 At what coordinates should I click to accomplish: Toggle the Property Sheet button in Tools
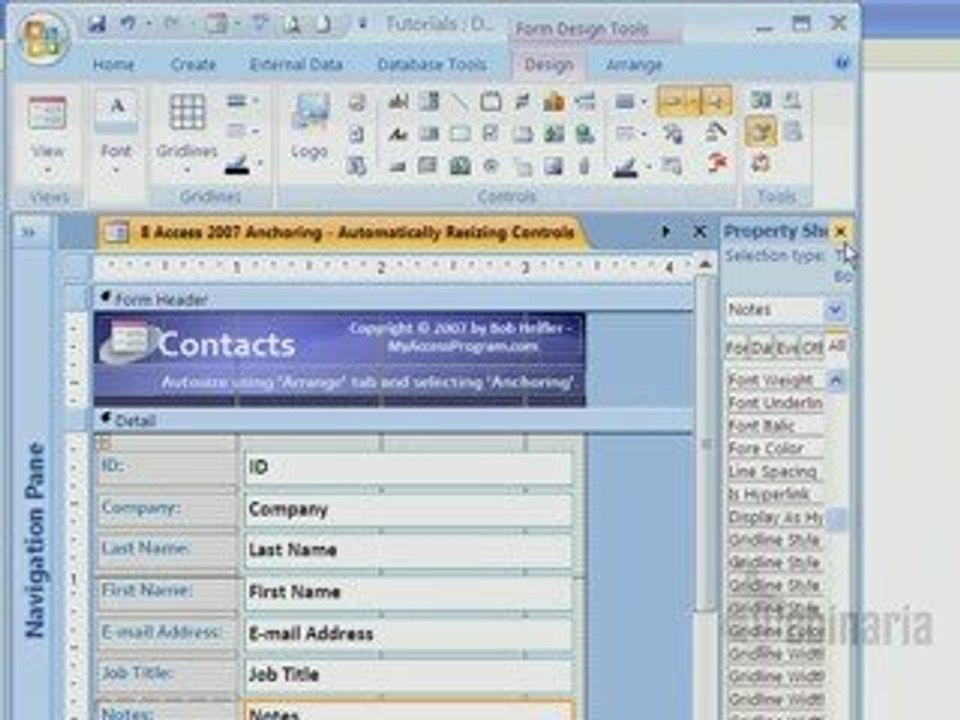761,132
